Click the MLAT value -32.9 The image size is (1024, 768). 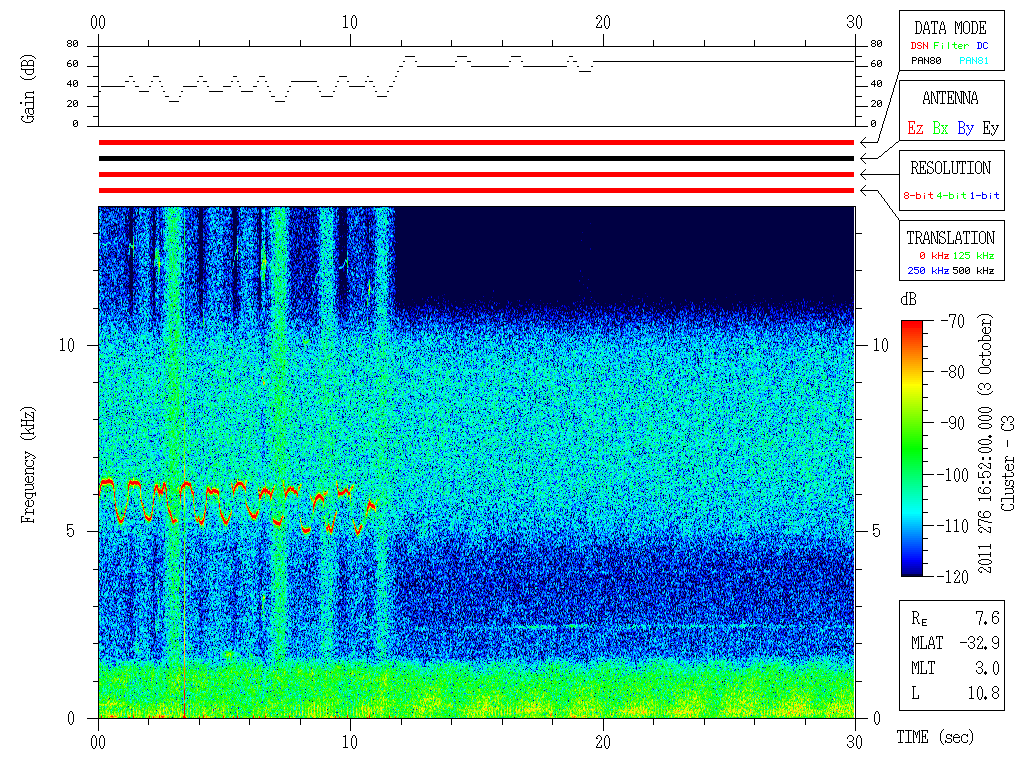click(979, 643)
